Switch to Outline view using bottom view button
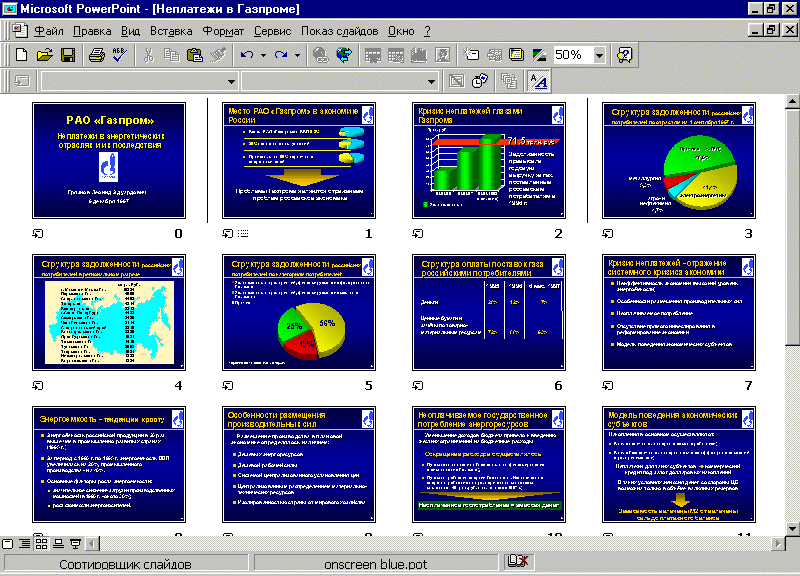The height and width of the screenshot is (576, 800). point(24,544)
